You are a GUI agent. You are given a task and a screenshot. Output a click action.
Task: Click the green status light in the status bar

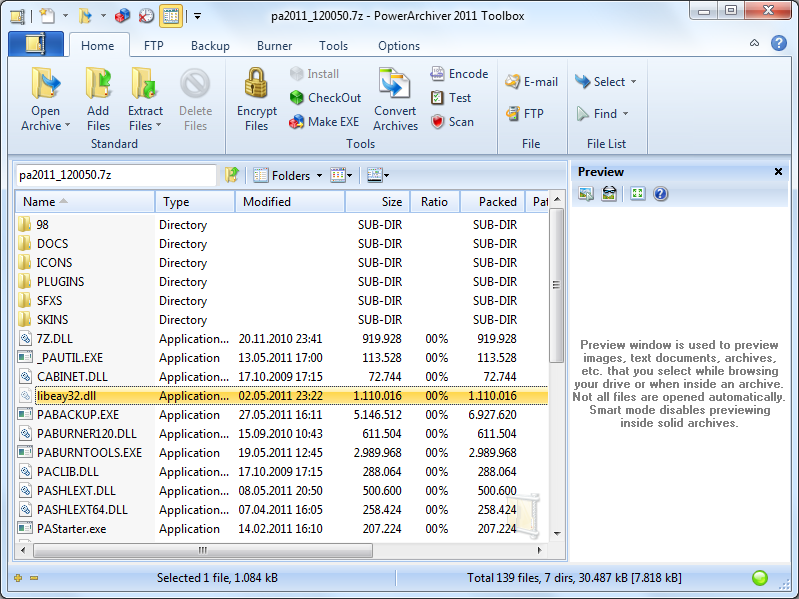760,578
